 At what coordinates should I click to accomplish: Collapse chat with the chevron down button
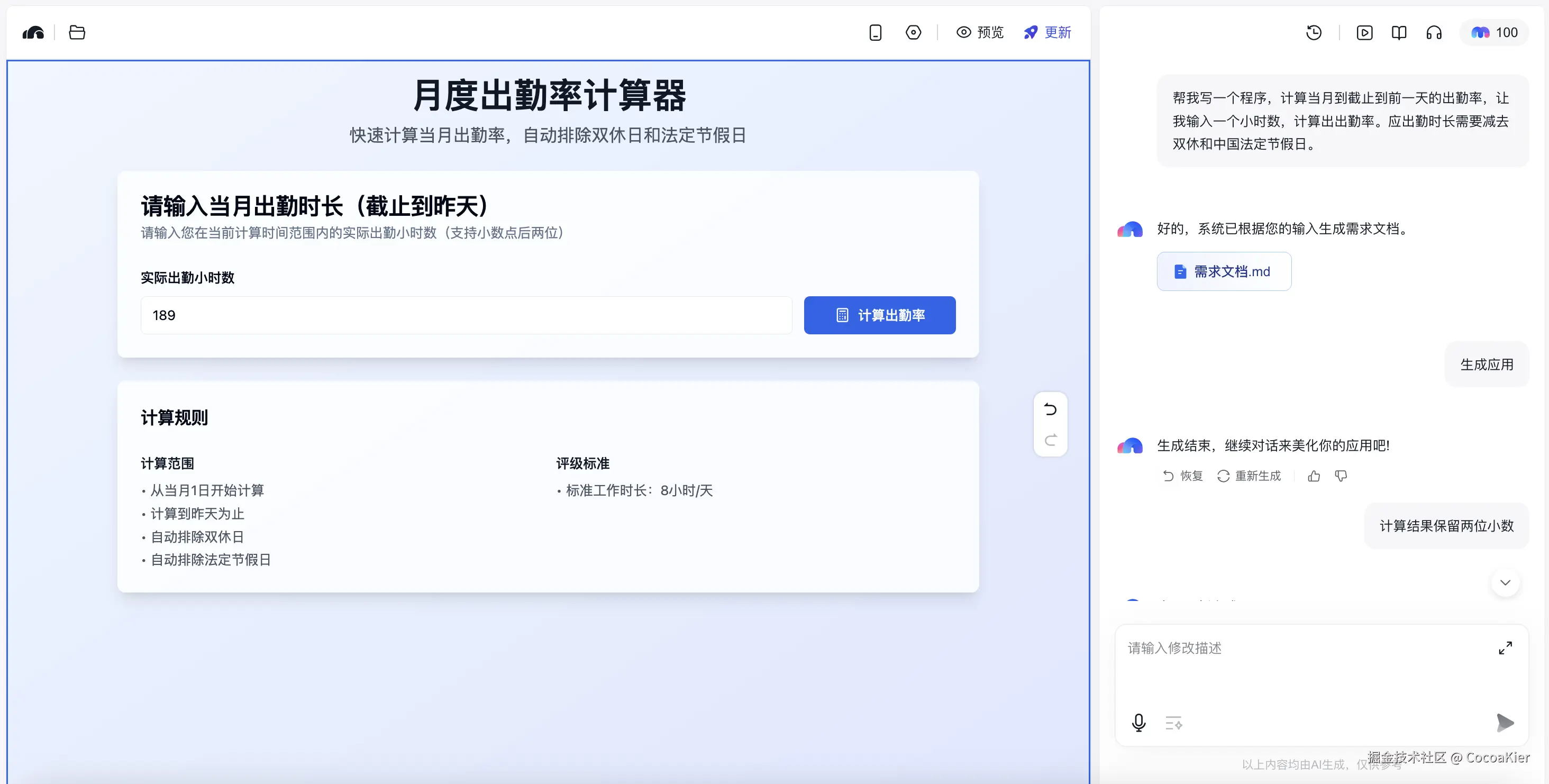(1505, 582)
